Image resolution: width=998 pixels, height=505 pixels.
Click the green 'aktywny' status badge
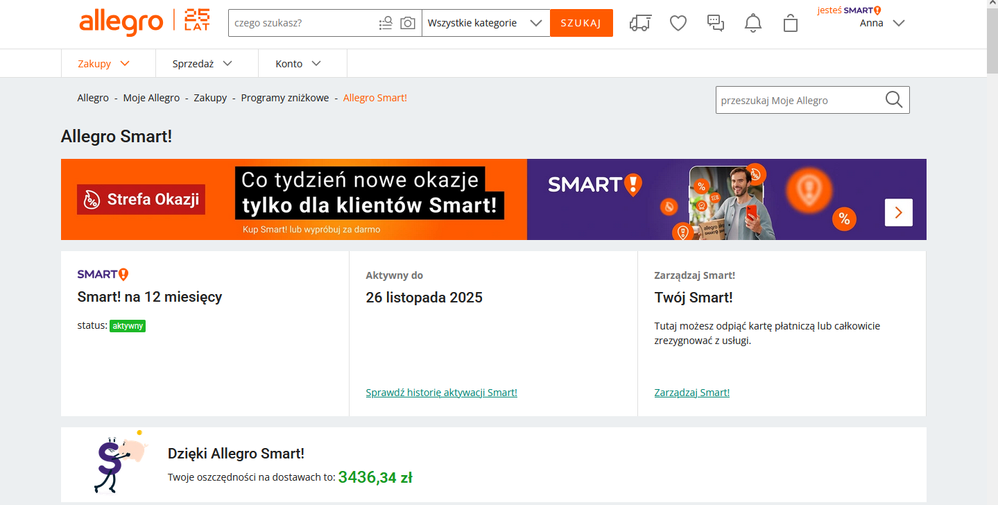[127, 326]
